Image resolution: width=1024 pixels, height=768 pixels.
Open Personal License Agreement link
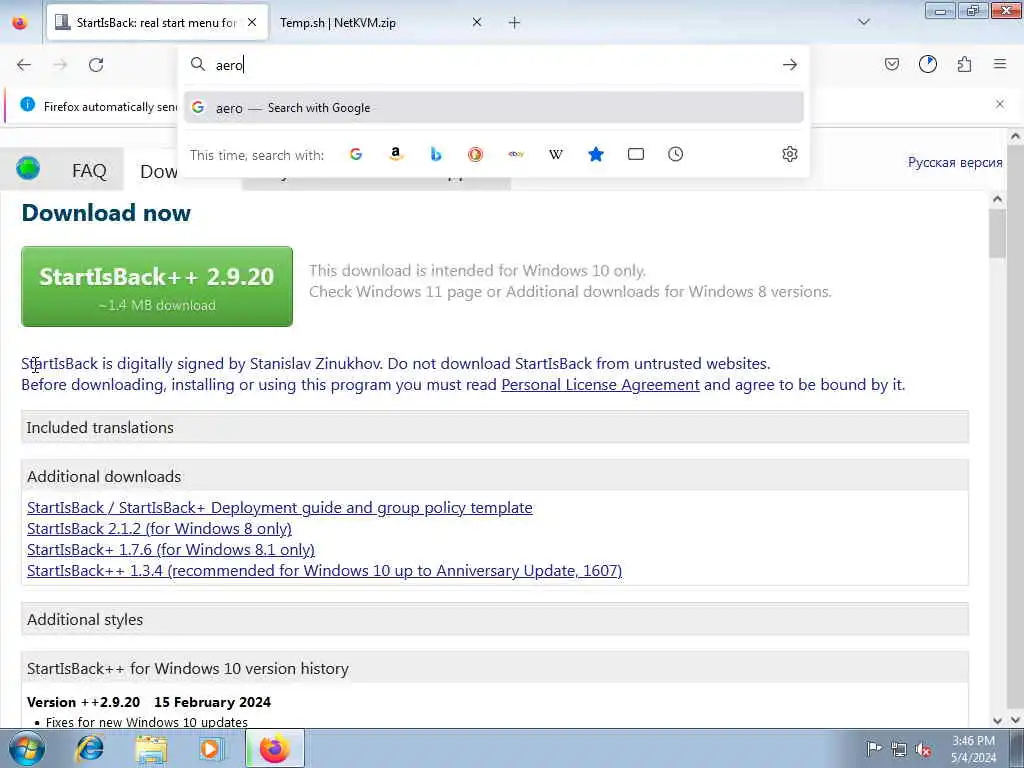600,385
